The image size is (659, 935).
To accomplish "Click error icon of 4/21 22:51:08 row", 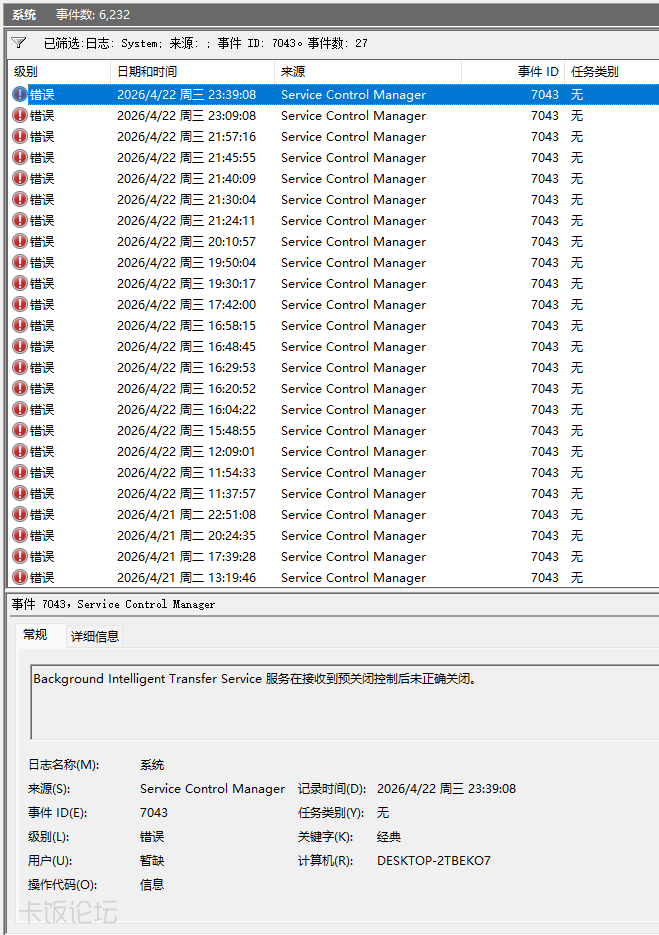I will pos(20,514).
